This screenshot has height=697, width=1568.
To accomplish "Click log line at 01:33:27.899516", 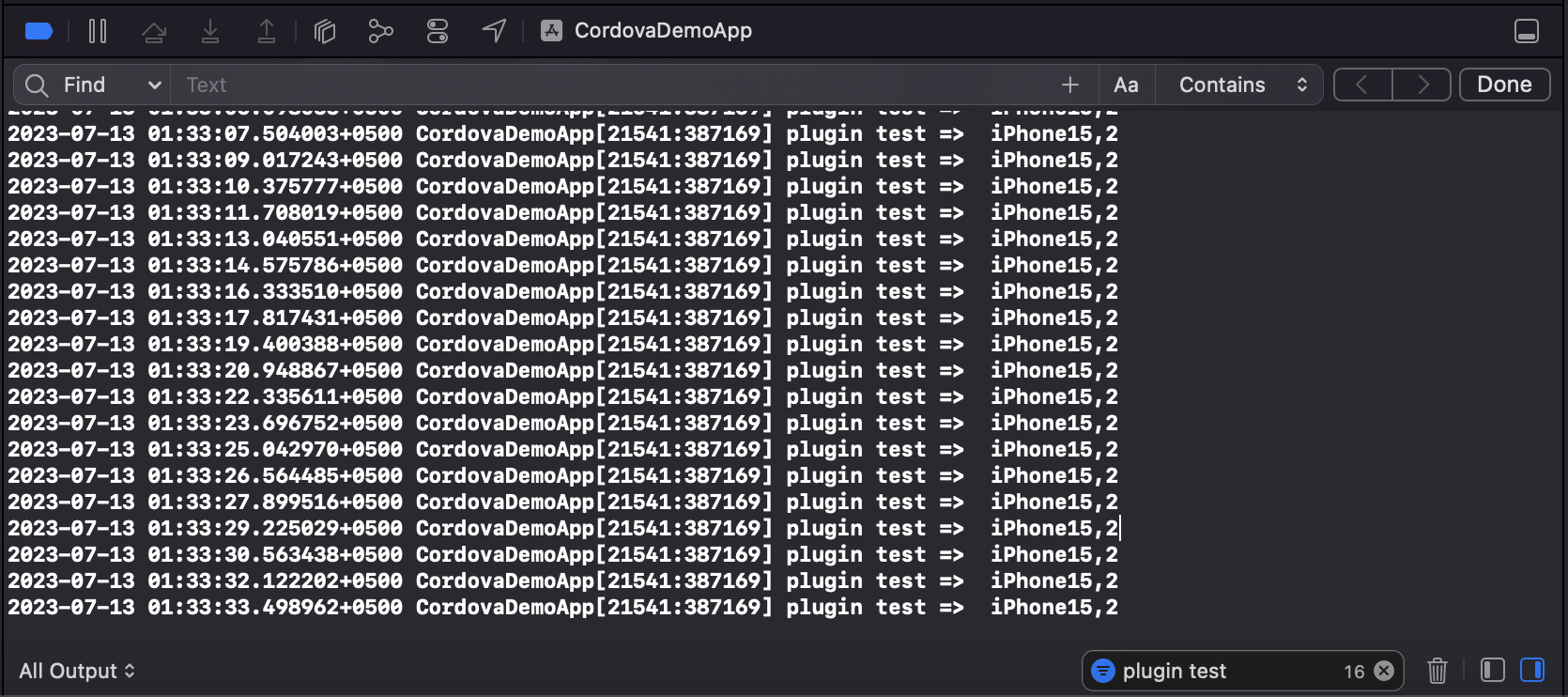I will pos(562,503).
